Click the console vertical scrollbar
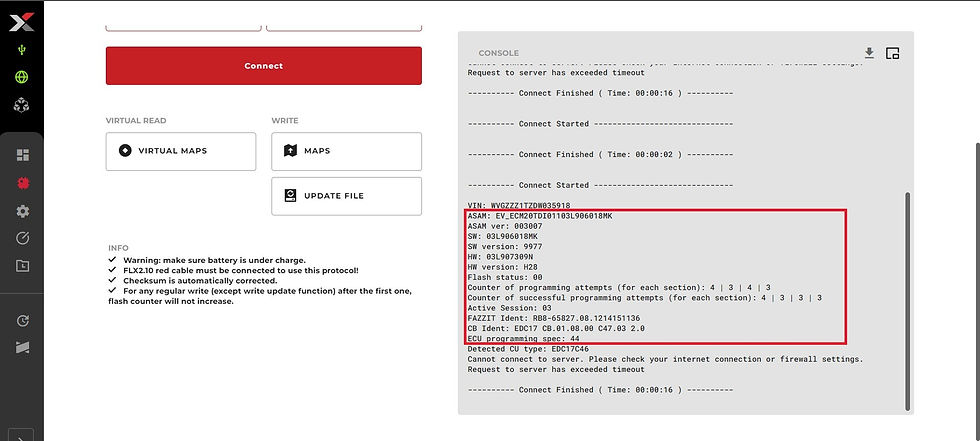The image size is (980, 441). click(x=908, y=301)
